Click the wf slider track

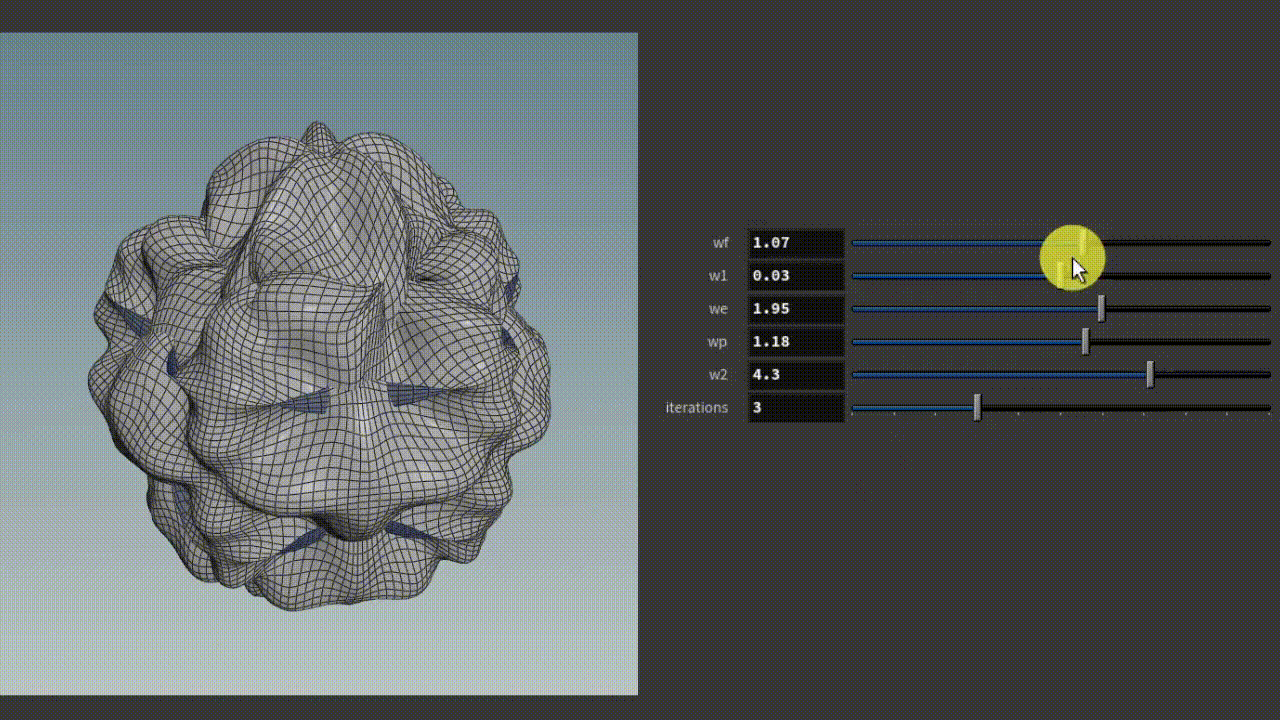tap(1061, 243)
